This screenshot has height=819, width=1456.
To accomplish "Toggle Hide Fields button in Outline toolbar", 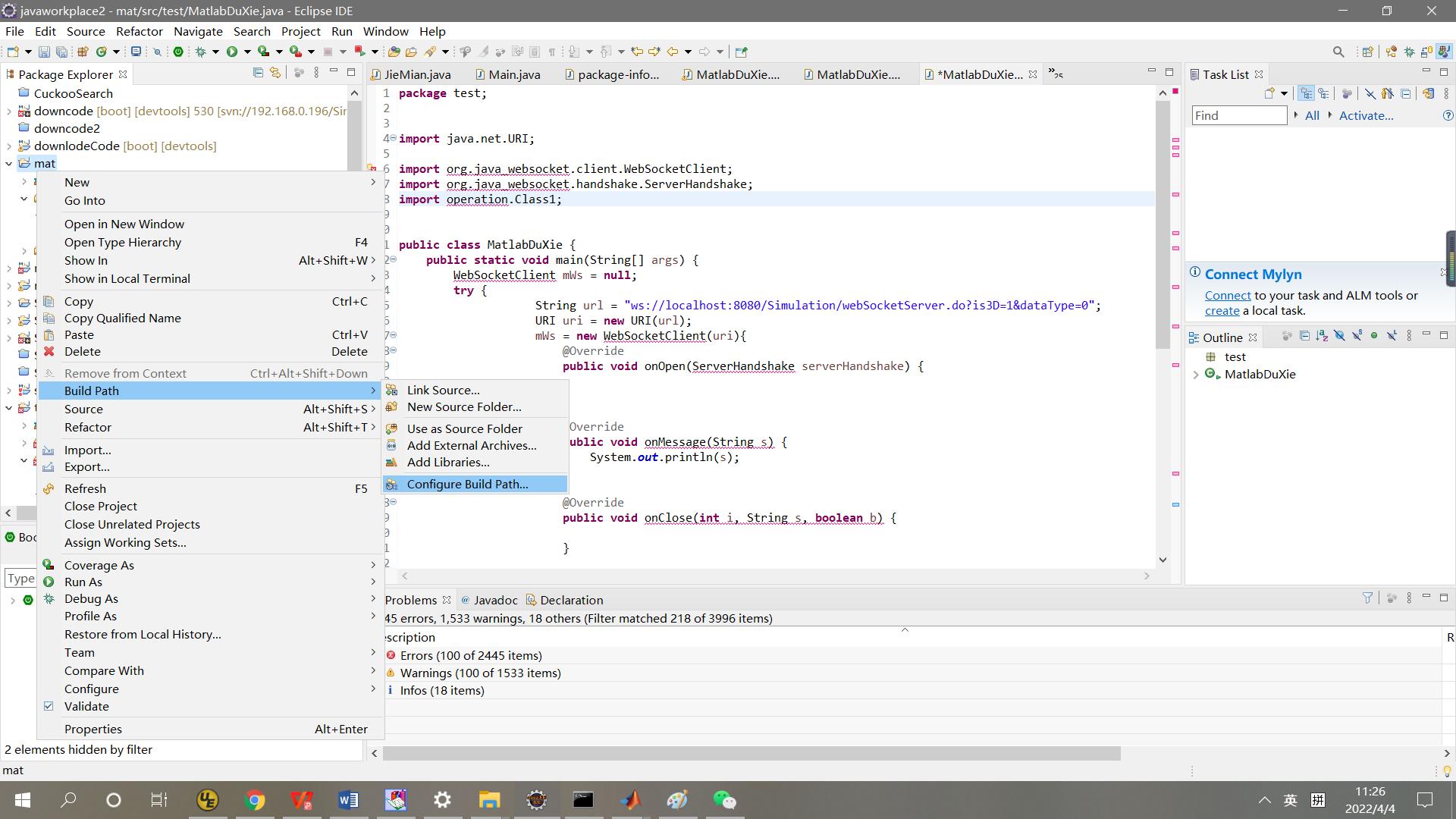I will pos(1339,336).
